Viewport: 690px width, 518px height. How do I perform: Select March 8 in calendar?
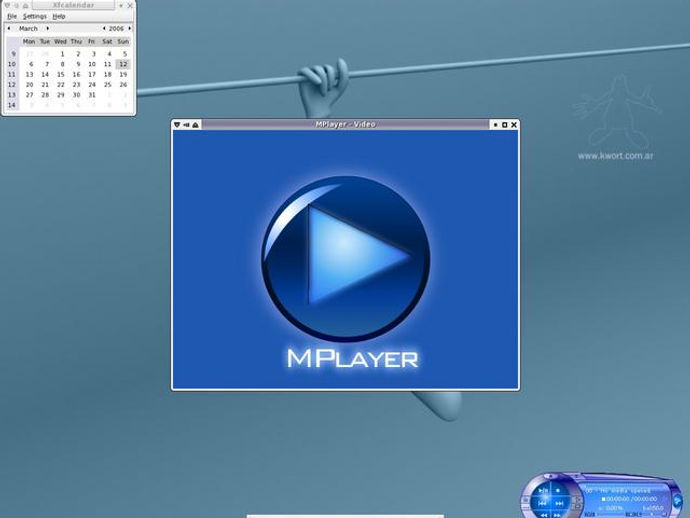point(62,64)
